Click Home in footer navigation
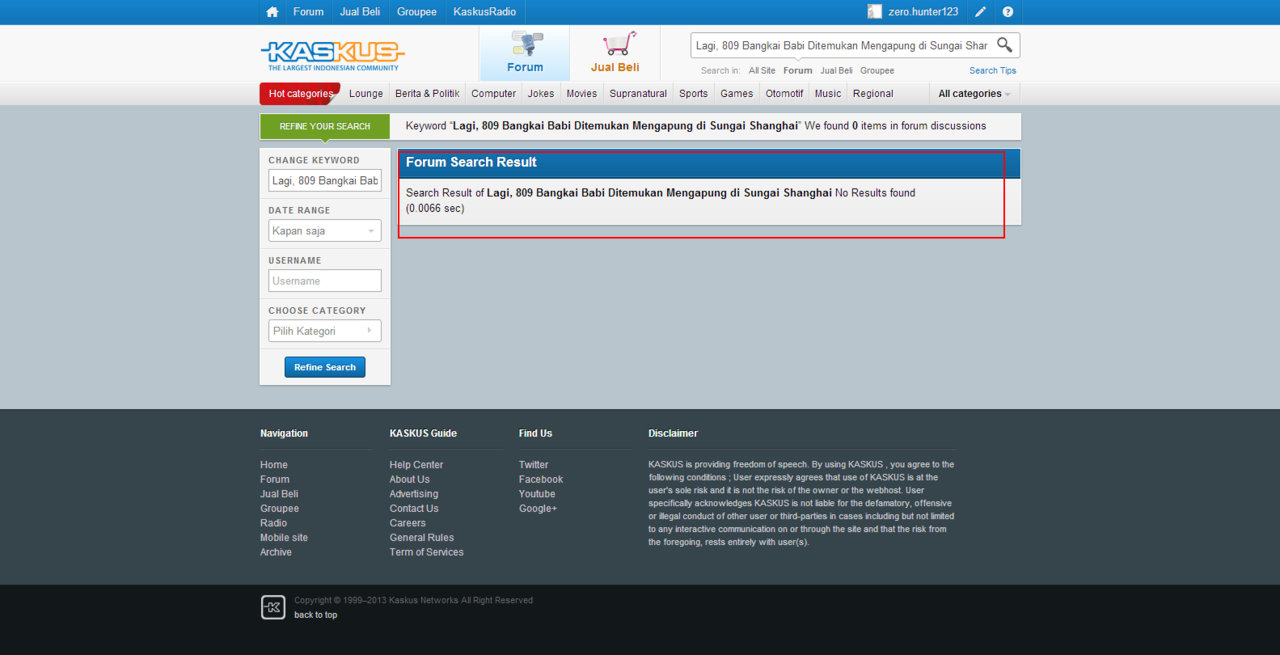The width and height of the screenshot is (1280, 655). pos(274,465)
